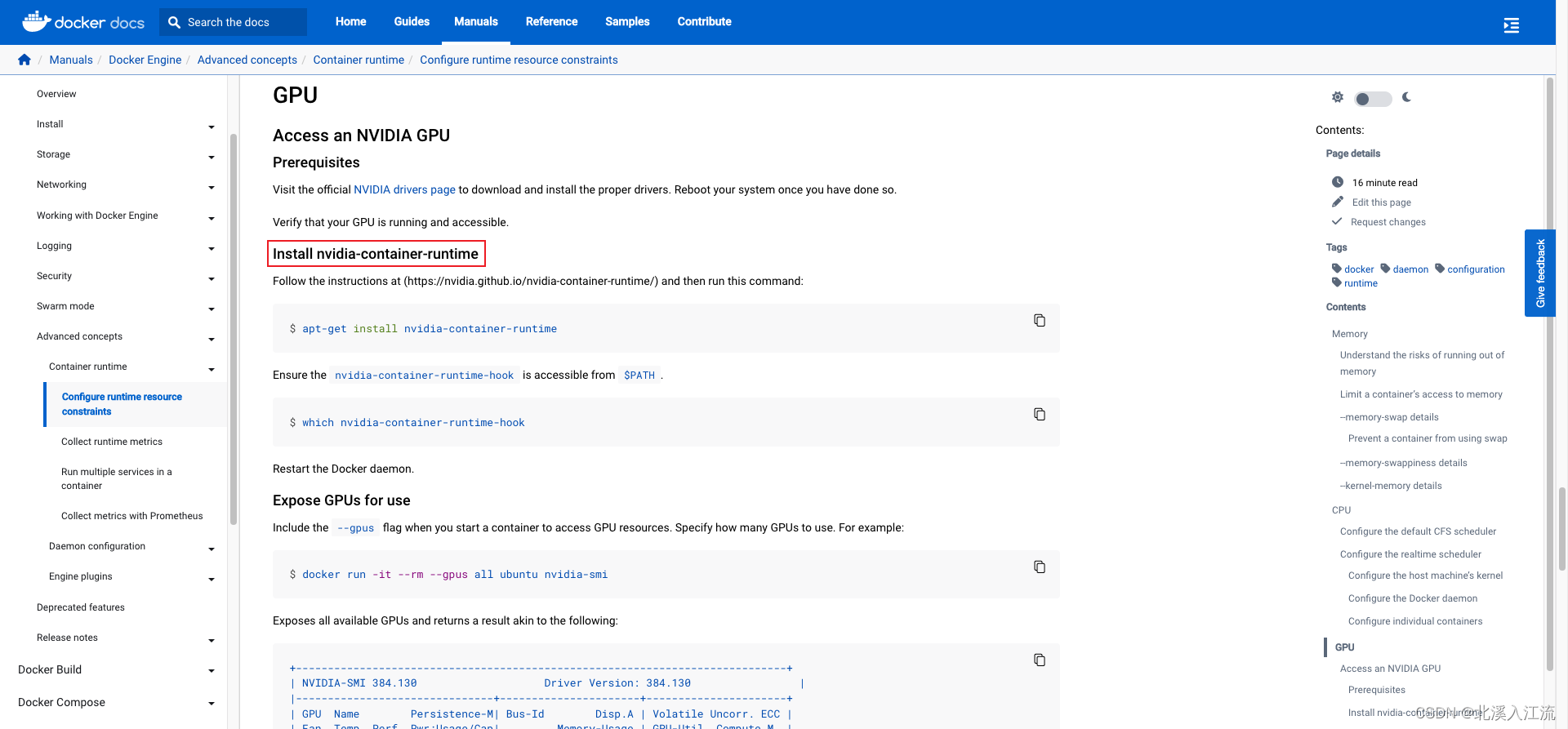
Task: Click the home icon in breadcrumb
Action: pos(24,60)
